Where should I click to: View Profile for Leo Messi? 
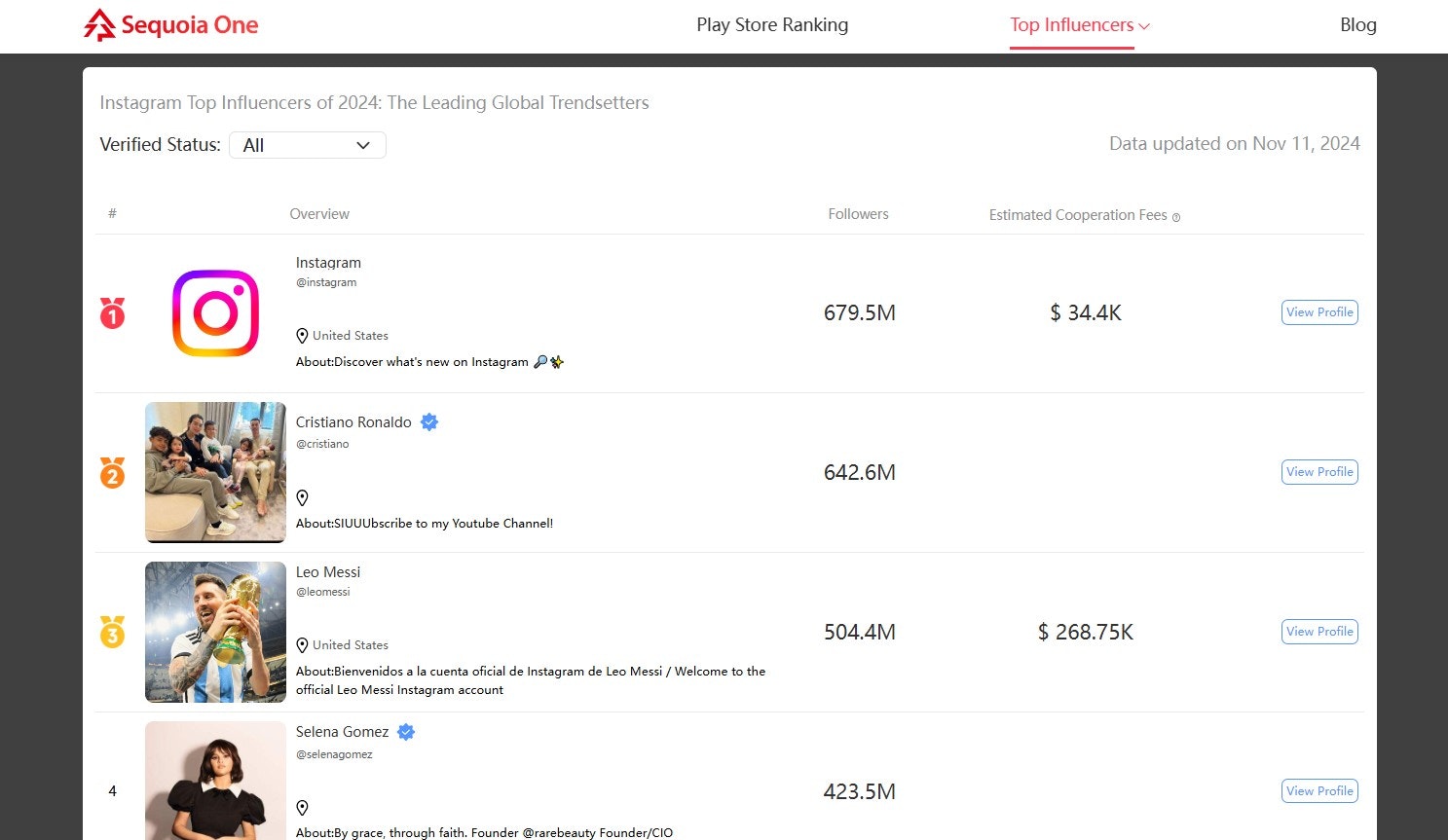click(x=1319, y=632)
